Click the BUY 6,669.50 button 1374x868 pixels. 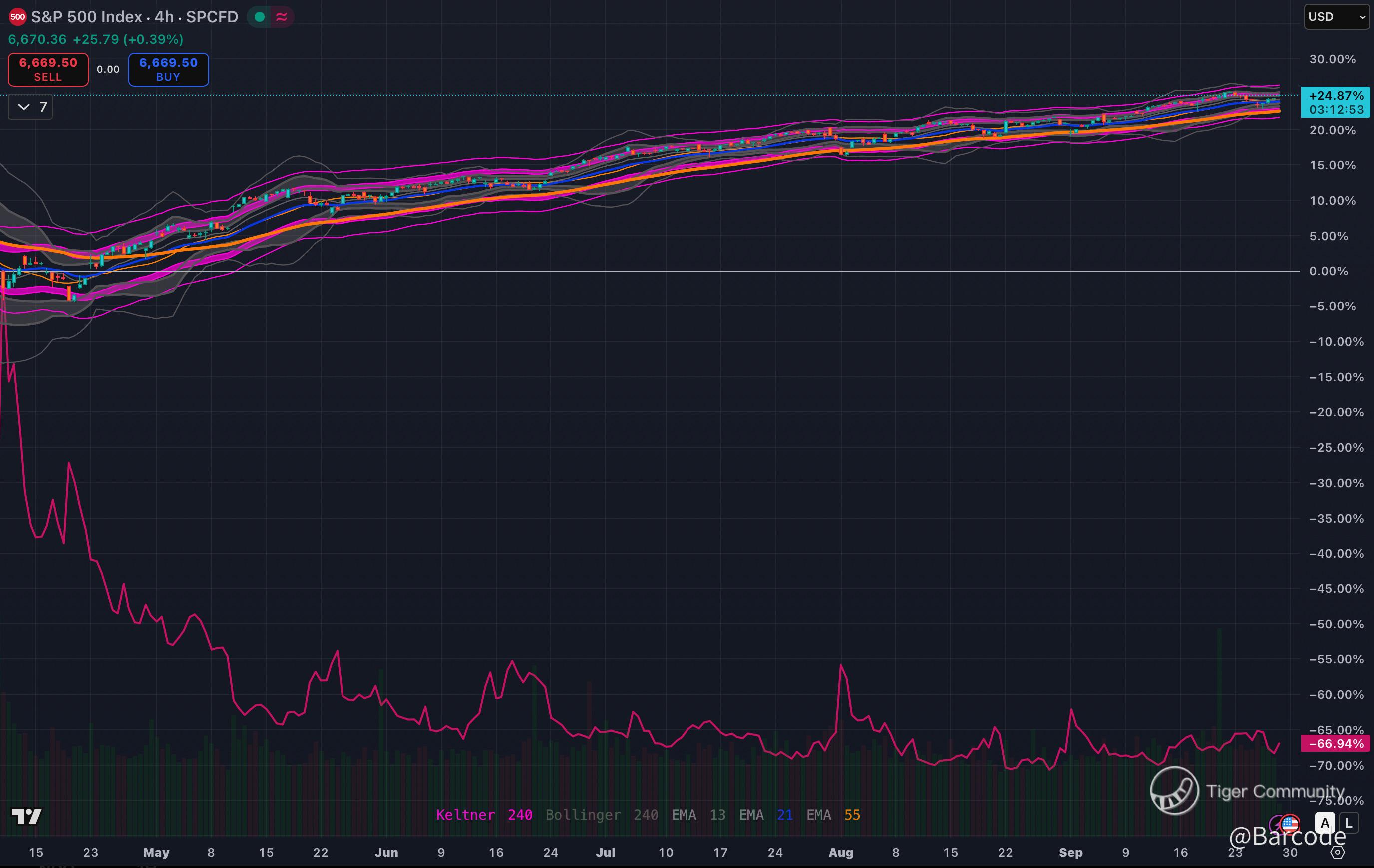[168, 69]
